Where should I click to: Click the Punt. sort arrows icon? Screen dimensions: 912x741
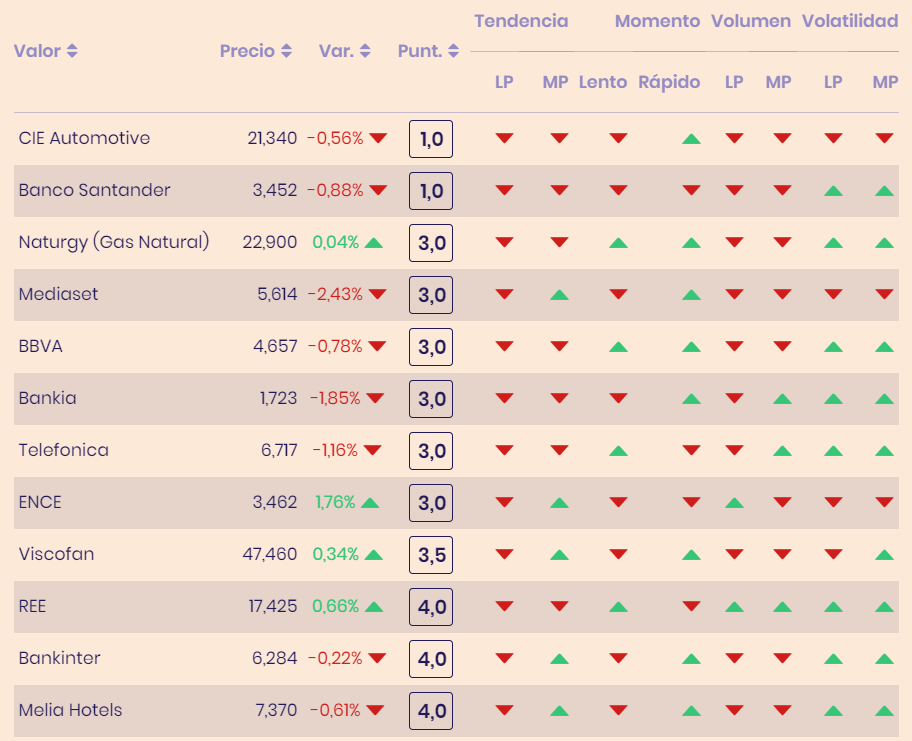454,51
